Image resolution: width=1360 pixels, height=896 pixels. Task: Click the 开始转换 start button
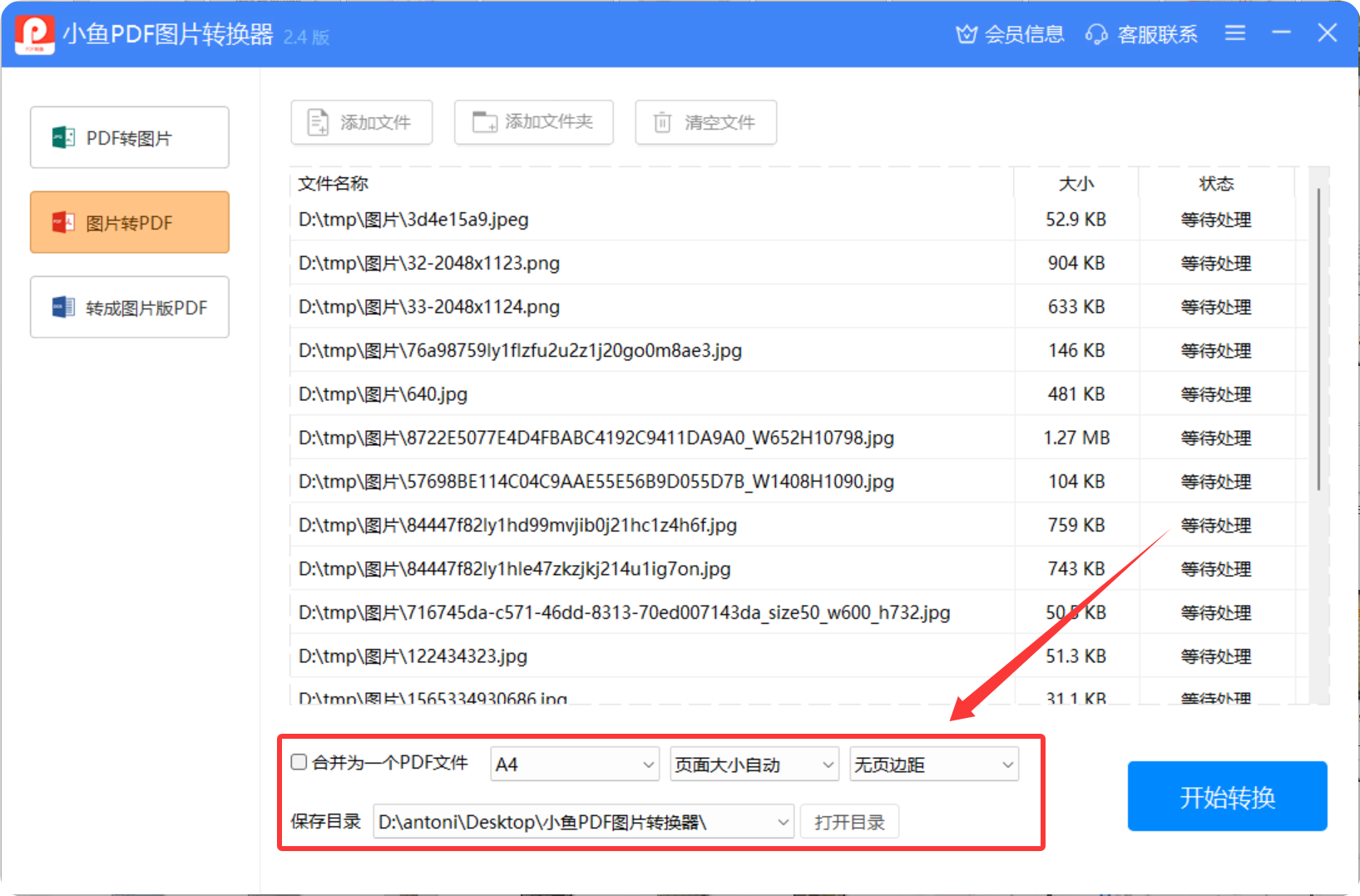click(1227, 796)
